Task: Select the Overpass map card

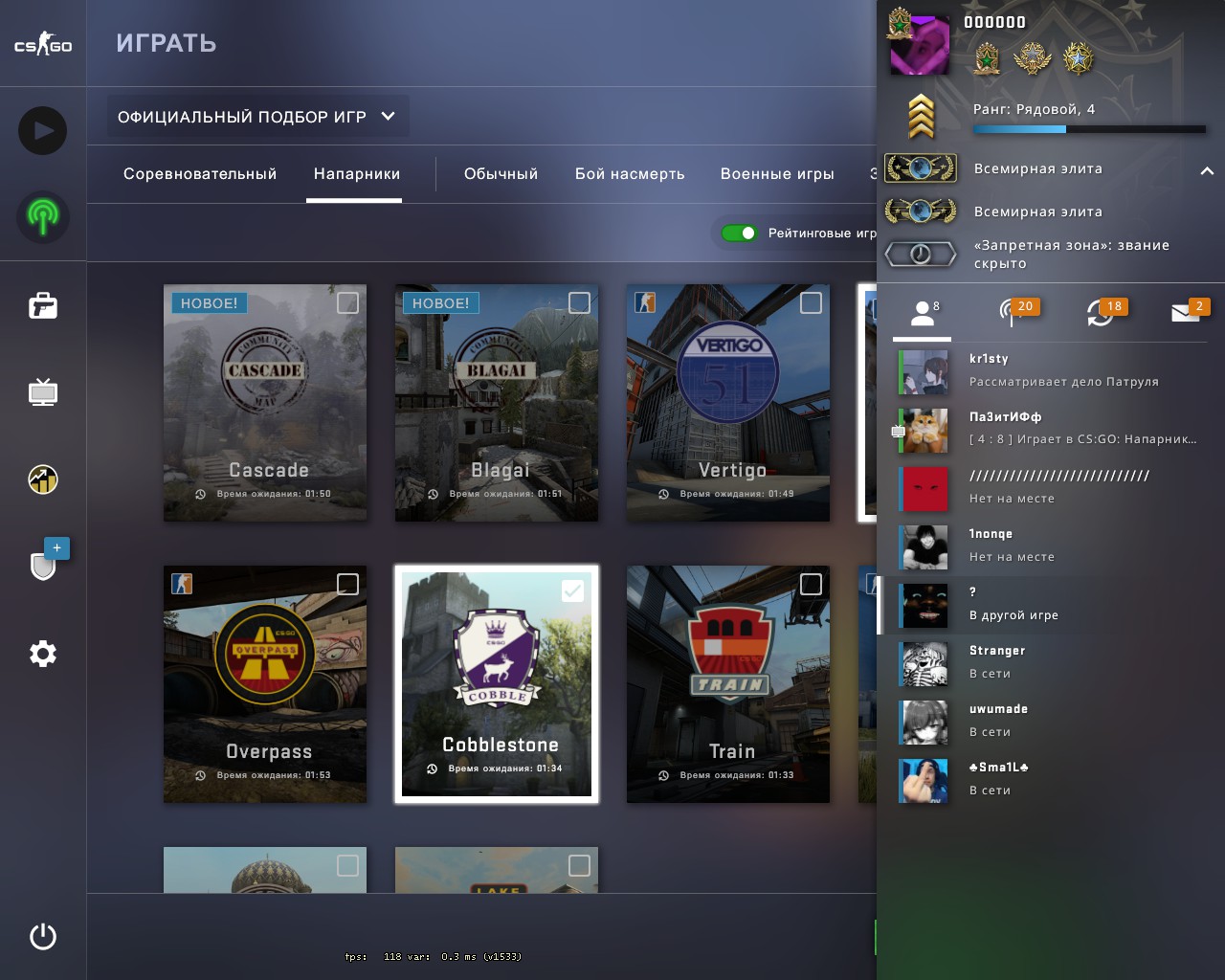Action: pos(265,684)
